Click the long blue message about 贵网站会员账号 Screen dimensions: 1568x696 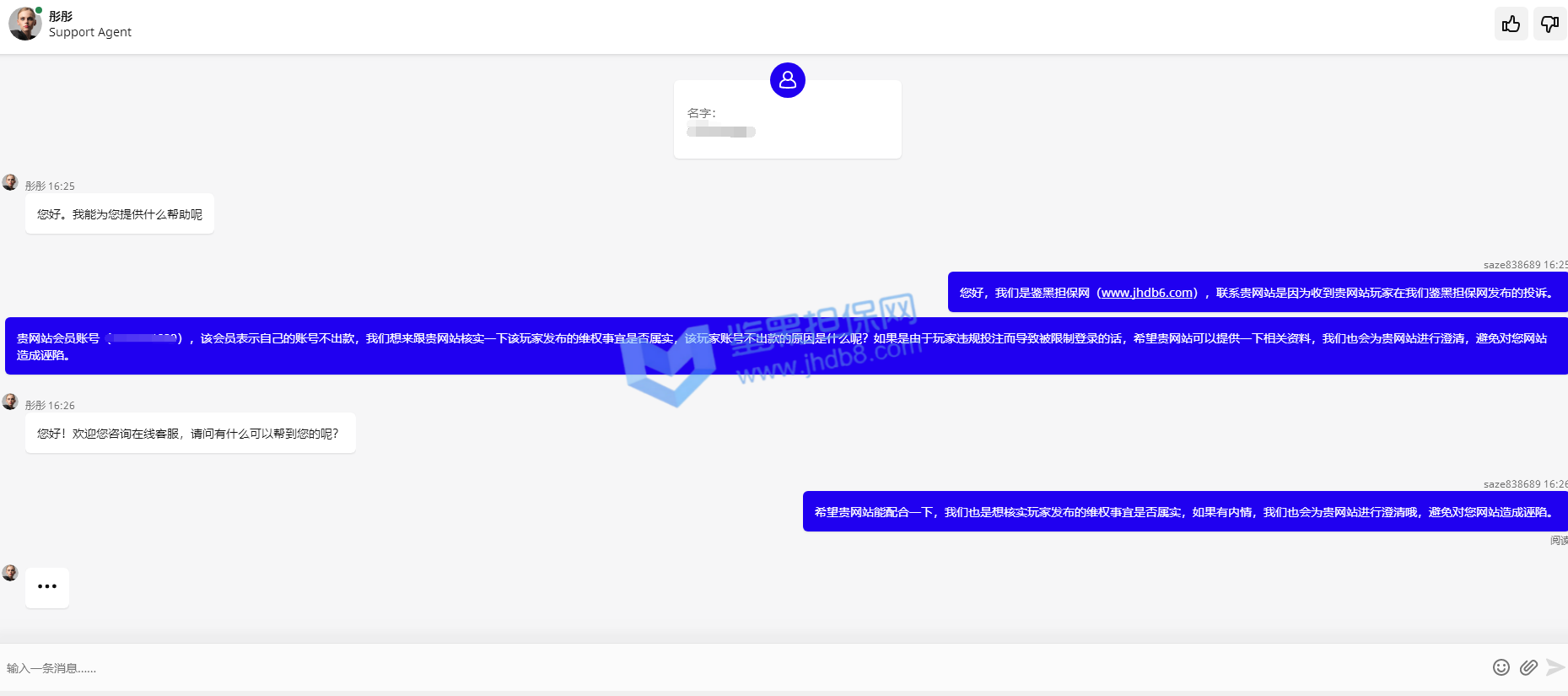pyautogui.click(x=784, y=347)
